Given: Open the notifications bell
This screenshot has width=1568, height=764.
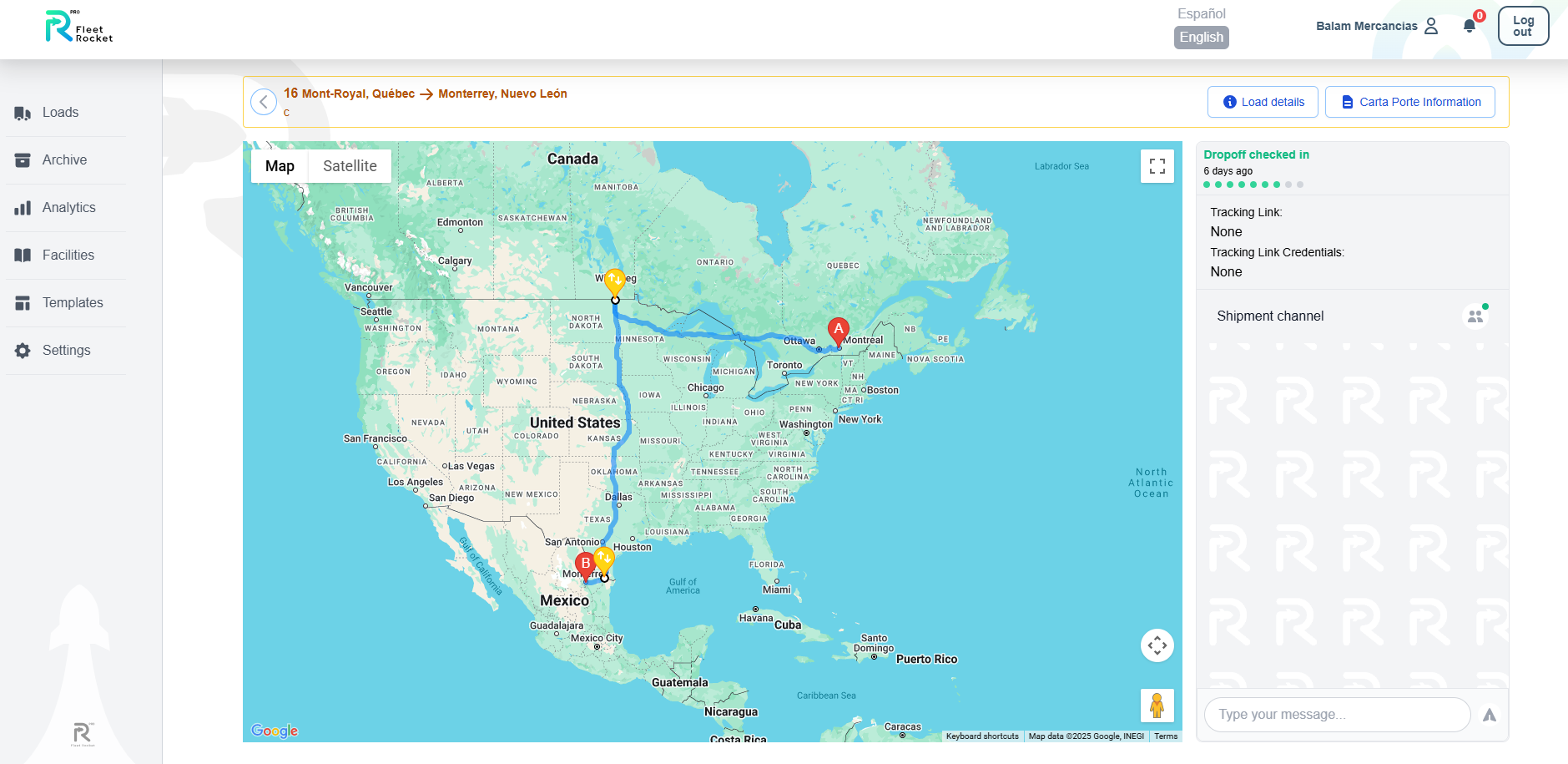Looking at the screenshot, I should click(x=1470, y=26).
